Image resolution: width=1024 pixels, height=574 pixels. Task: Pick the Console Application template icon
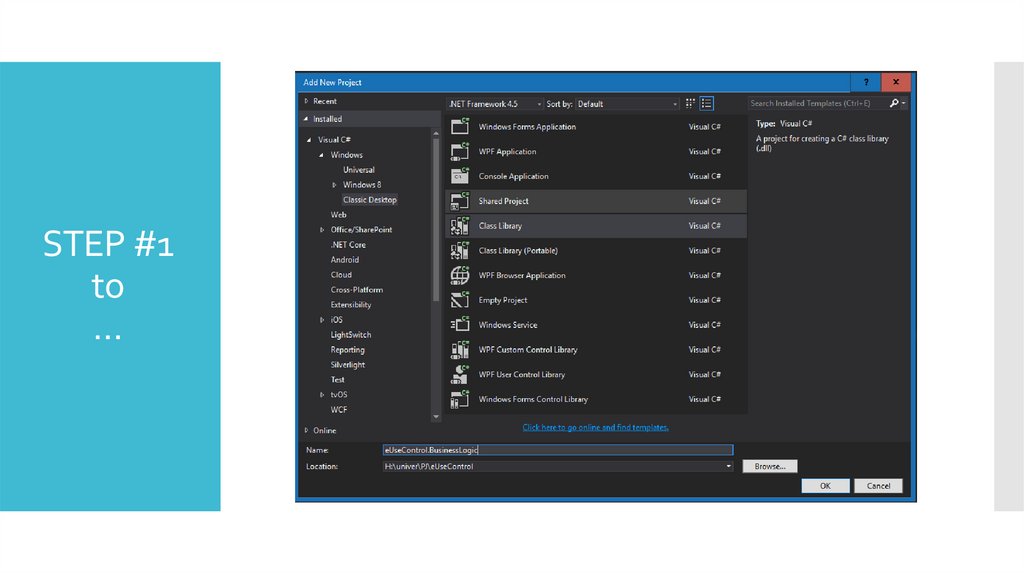(460, 176)
